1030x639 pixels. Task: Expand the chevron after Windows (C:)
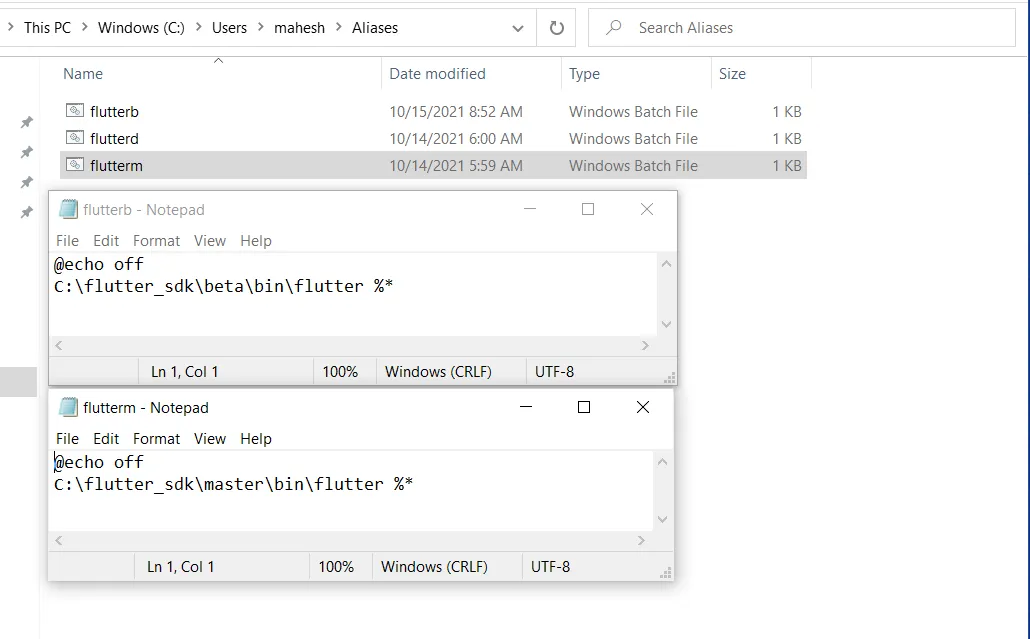(x=198, y=28)
